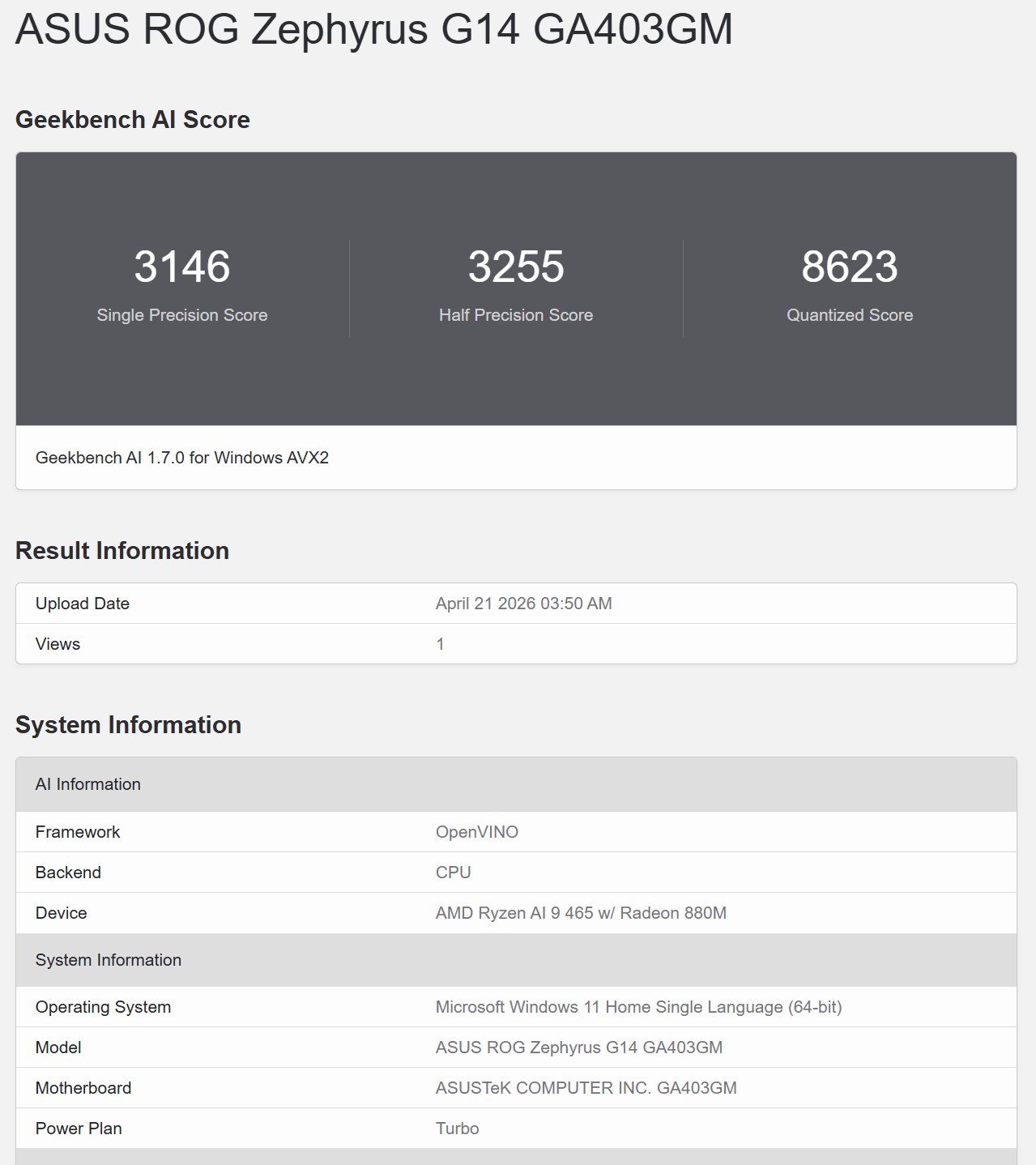Click the 'Half Precision Score' label
Viewport: 1036px width, 1165px height.
(516, 315)
